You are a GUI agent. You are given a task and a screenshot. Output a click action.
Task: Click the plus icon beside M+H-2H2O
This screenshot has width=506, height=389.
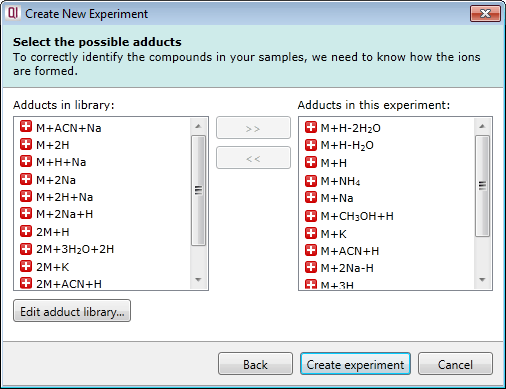pos(311,127)
